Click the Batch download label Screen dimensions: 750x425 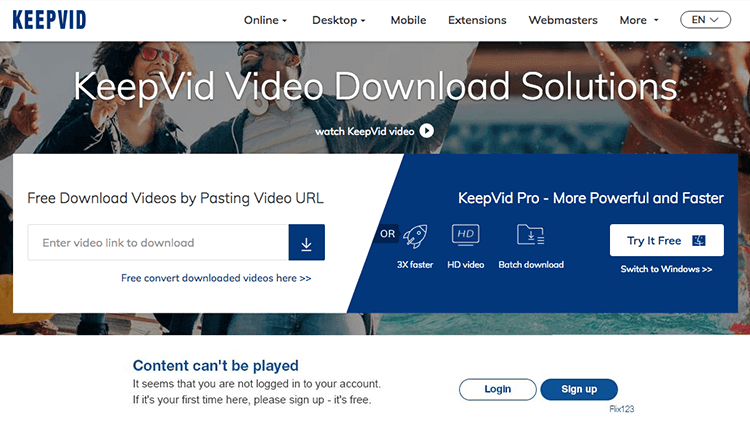[531, 264]
